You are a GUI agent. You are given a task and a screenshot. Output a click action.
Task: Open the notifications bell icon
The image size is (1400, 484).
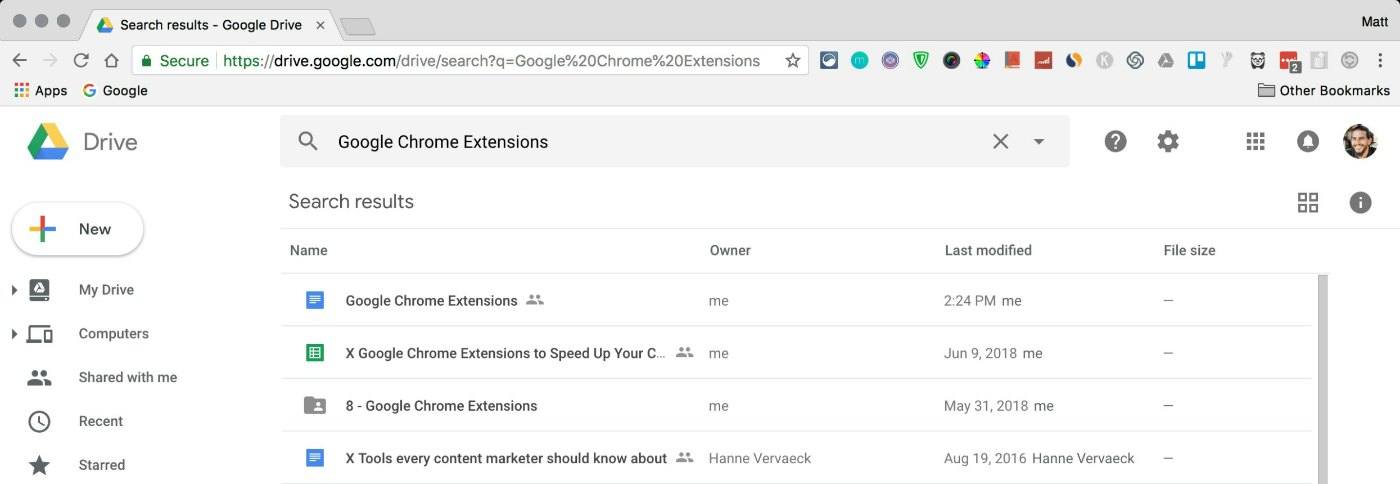tap(1307, 141)
